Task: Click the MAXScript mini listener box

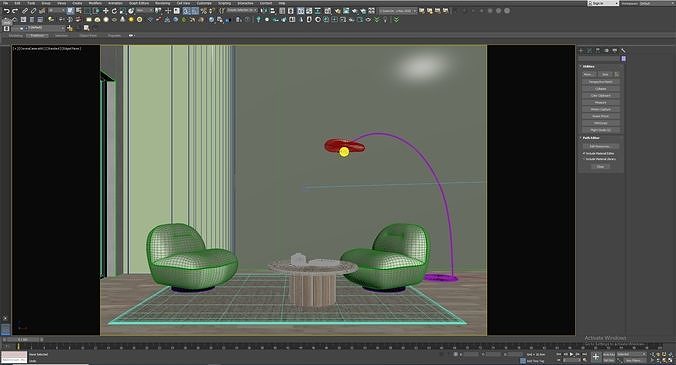Action: [14, 357]
